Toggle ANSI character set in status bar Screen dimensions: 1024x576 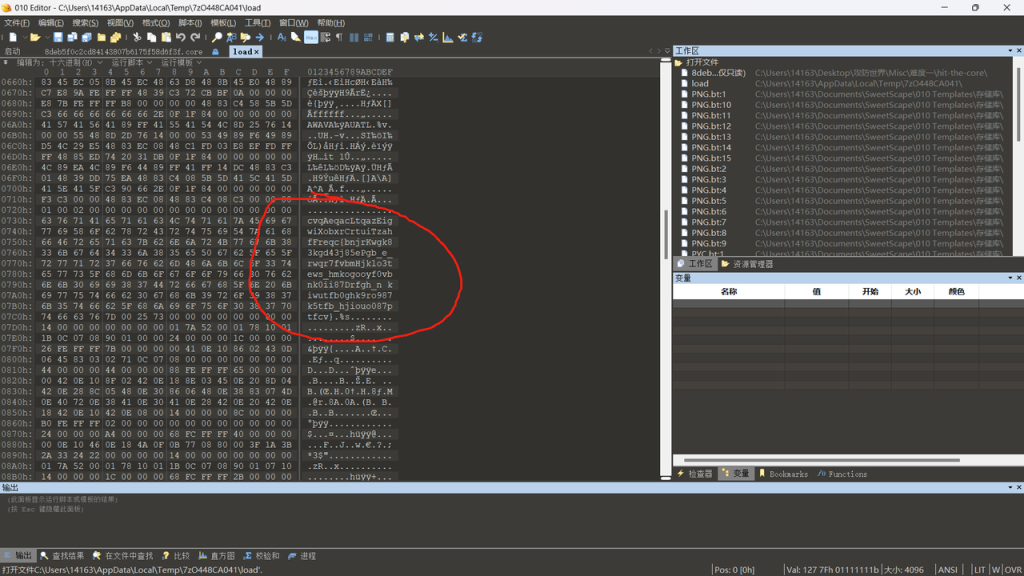(947, 570)
